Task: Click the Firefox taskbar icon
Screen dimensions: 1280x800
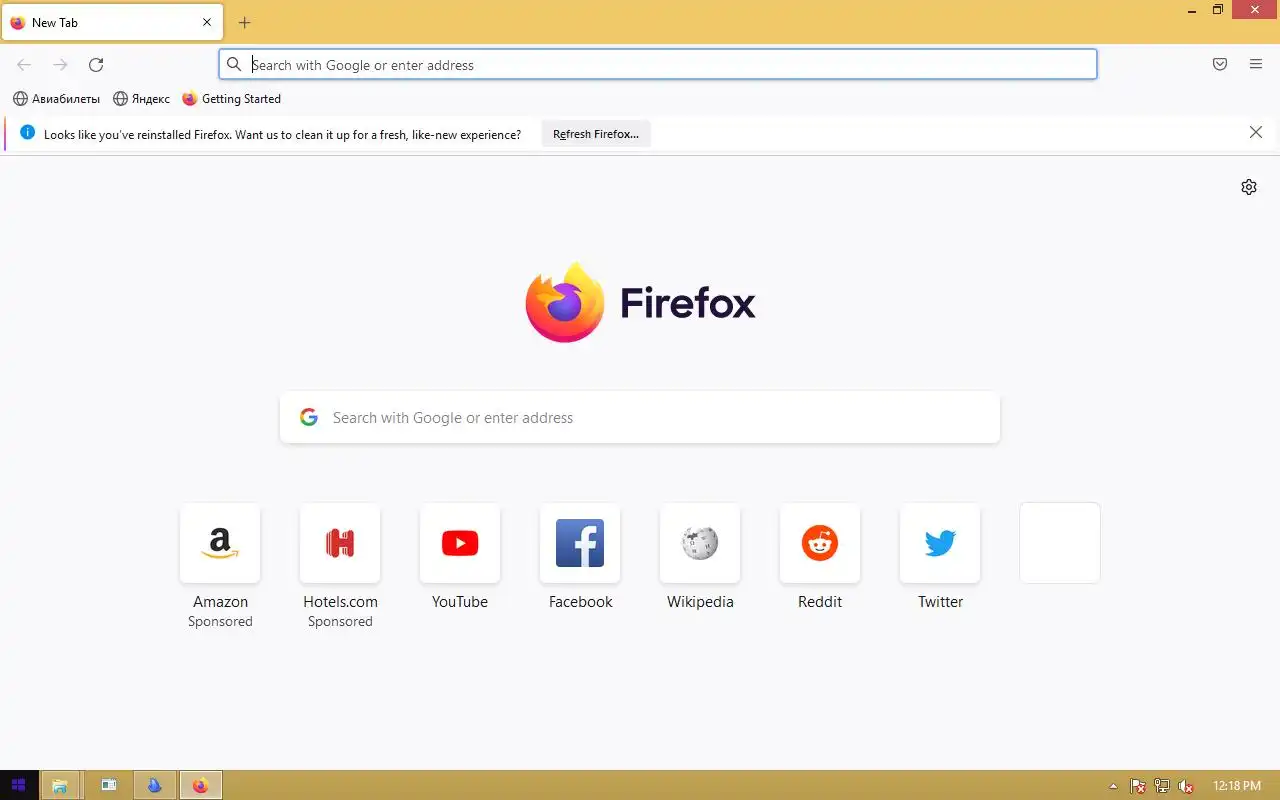Action: [x=200, y=785]
